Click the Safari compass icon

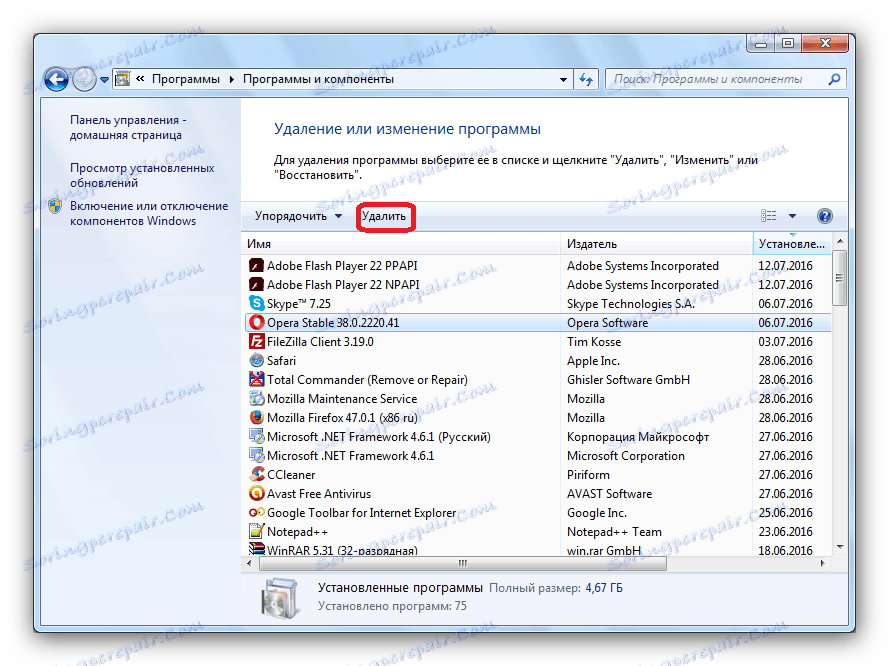(x=256, y=360)
